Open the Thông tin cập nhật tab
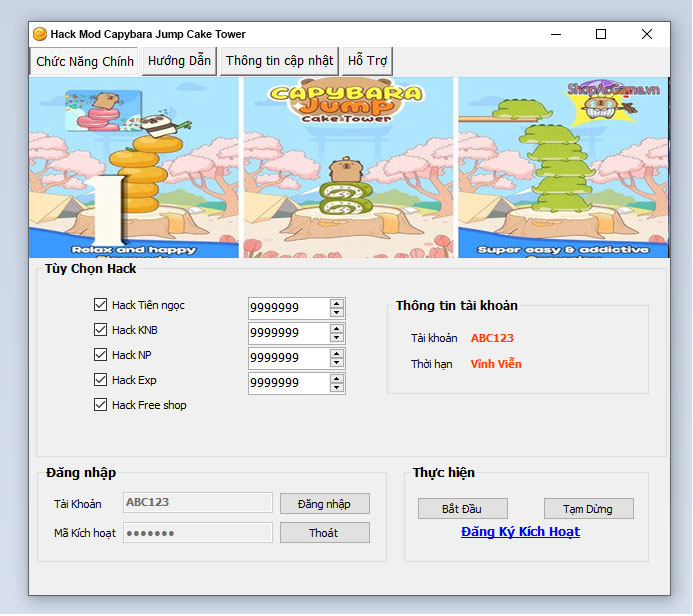The width and height of the screenshot is (693, 616). [x=279, y=61]
